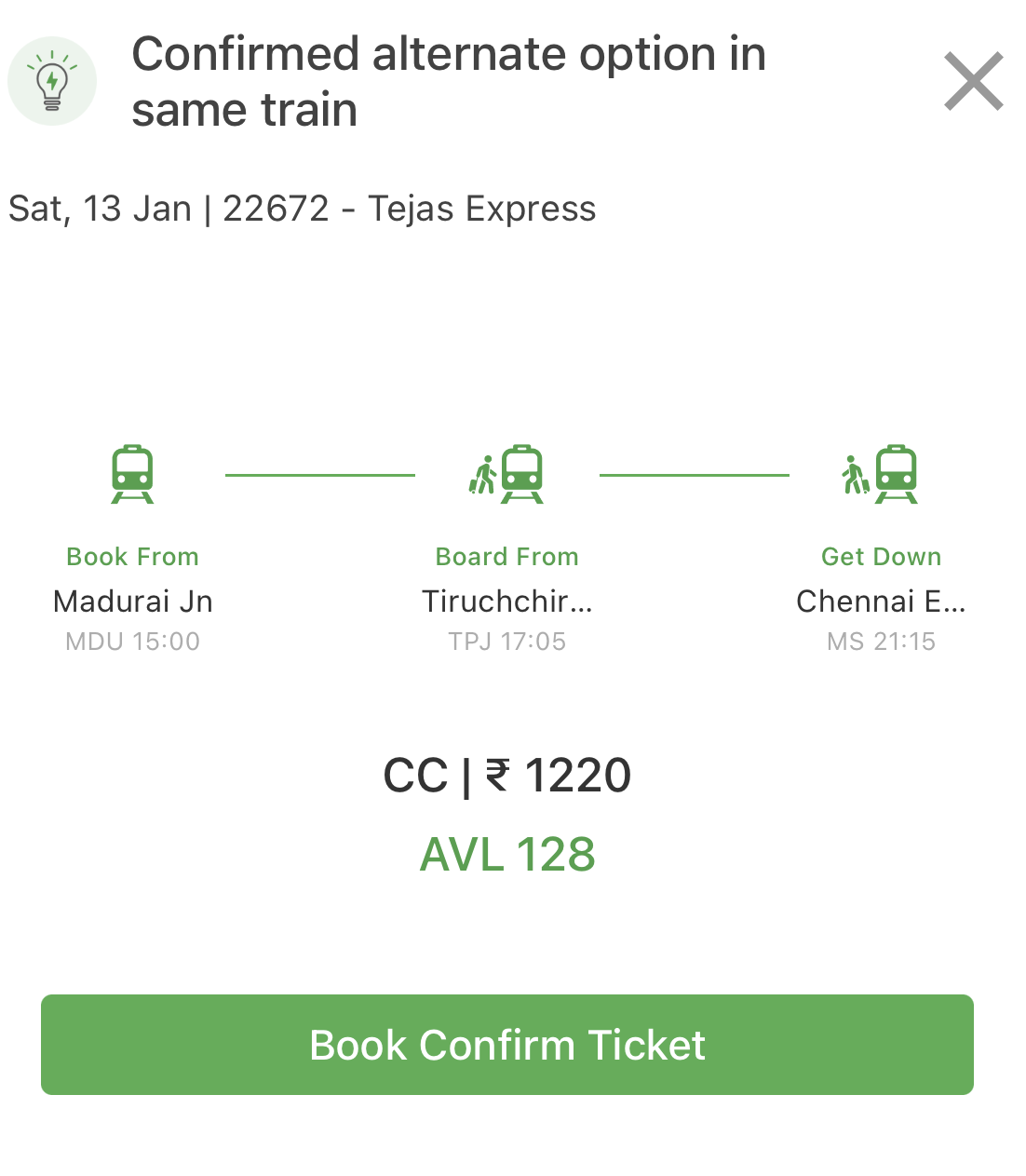Click the MS 21:15 arrival time
The image size is (1026, 1176).
(881, 642)
